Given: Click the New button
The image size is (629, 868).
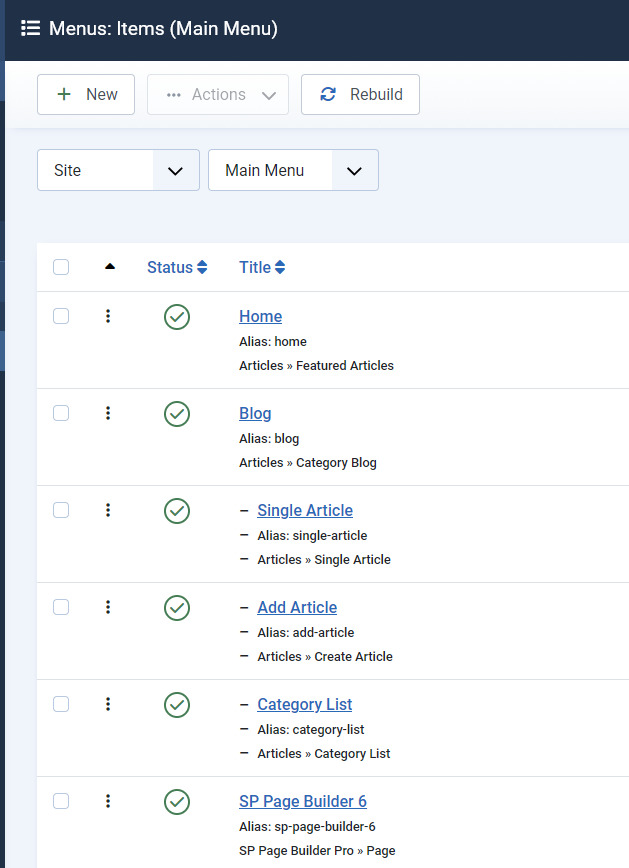Looking at the screenshot, I should [86, 95].
